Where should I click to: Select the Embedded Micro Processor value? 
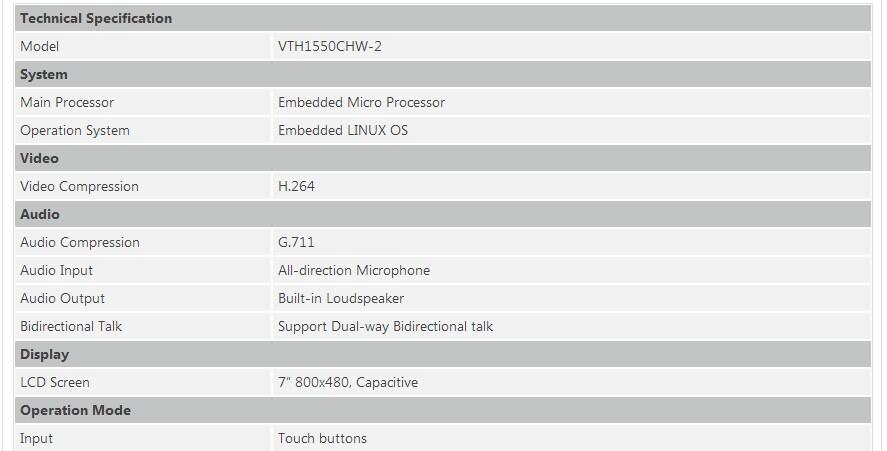pyautogui.click(x=361, y=102)
